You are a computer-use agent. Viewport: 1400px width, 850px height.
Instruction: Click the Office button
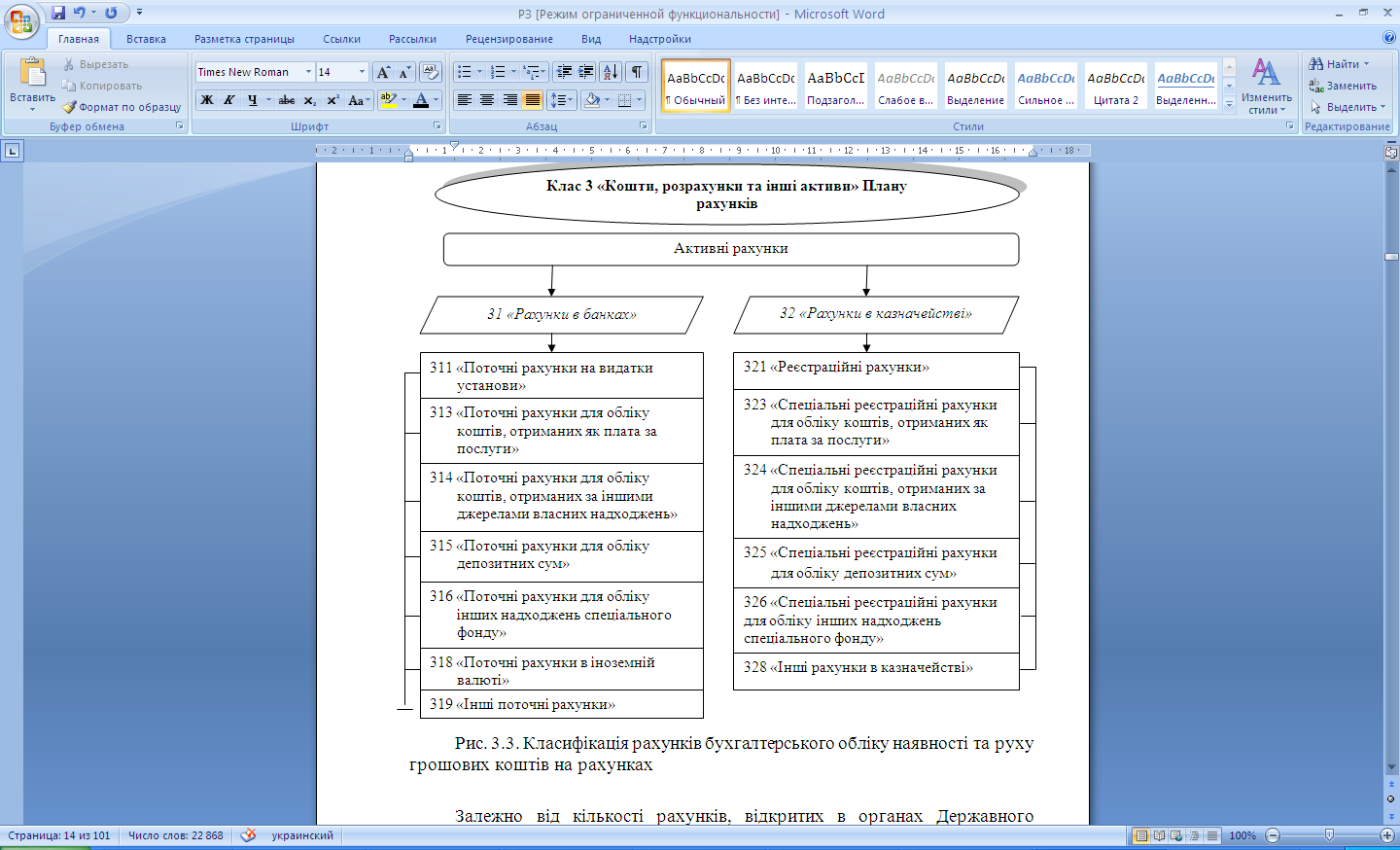coord(21,20)
